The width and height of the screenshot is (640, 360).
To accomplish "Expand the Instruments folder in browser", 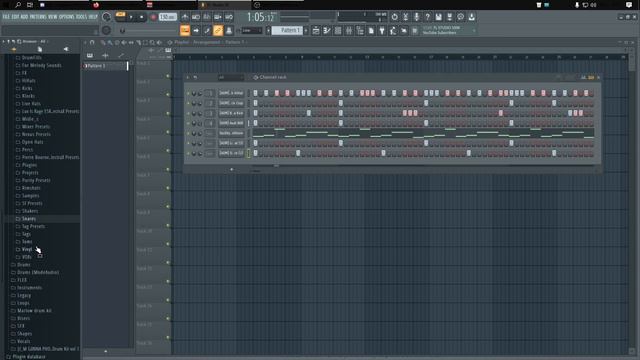I will (29, 287).
